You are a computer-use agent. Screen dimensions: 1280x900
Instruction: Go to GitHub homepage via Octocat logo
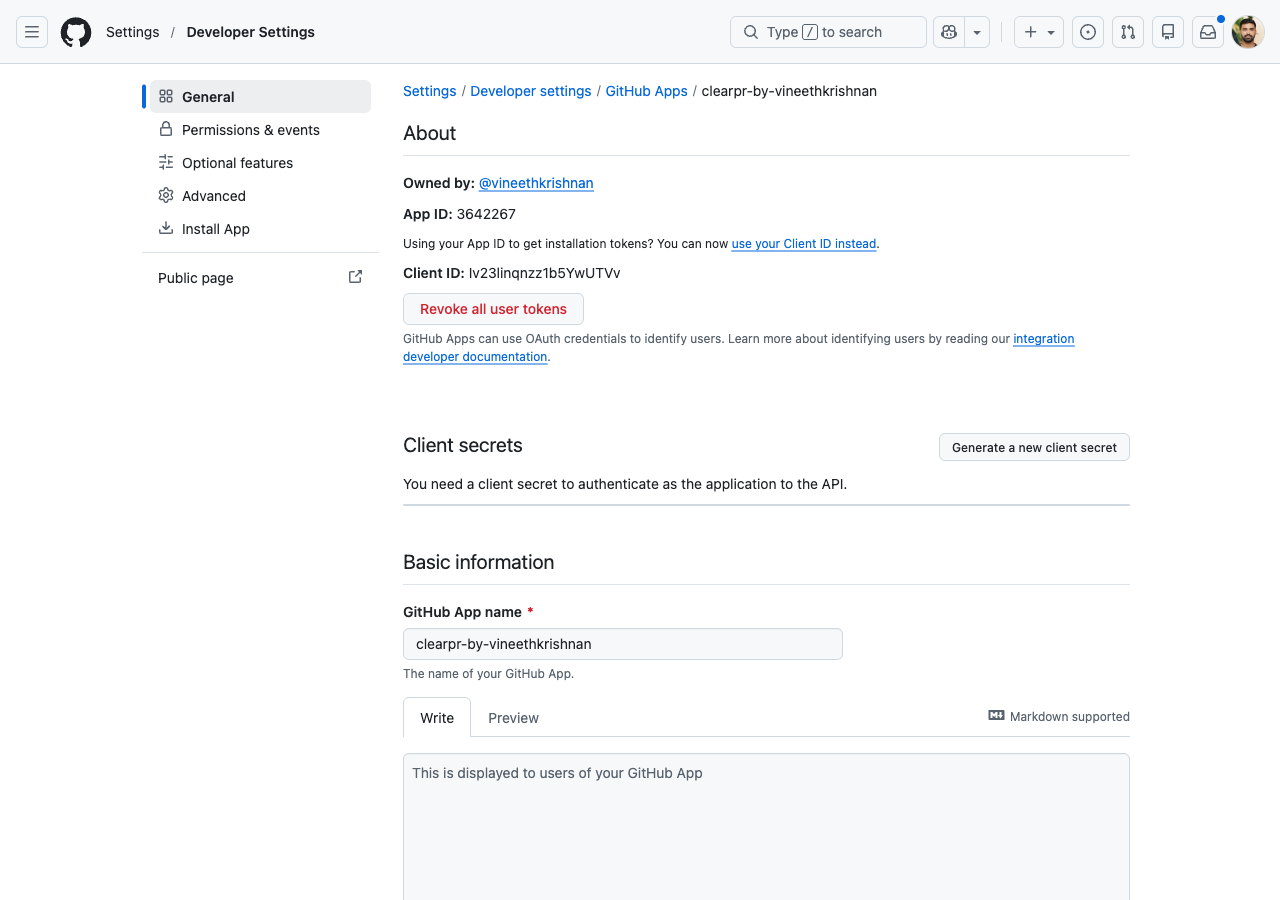[x=76, y=32]
